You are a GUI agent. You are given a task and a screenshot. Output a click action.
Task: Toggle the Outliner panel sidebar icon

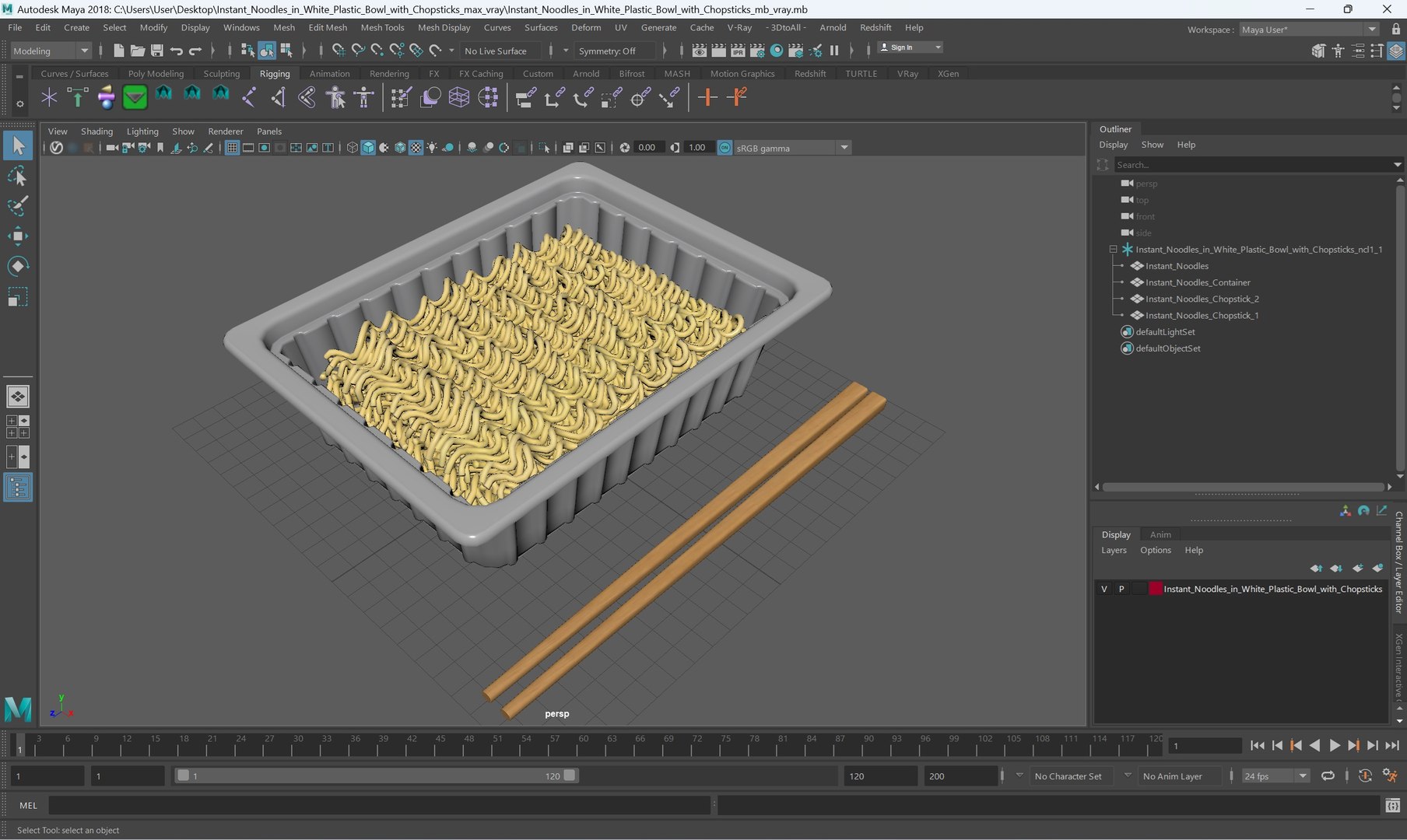18,488
